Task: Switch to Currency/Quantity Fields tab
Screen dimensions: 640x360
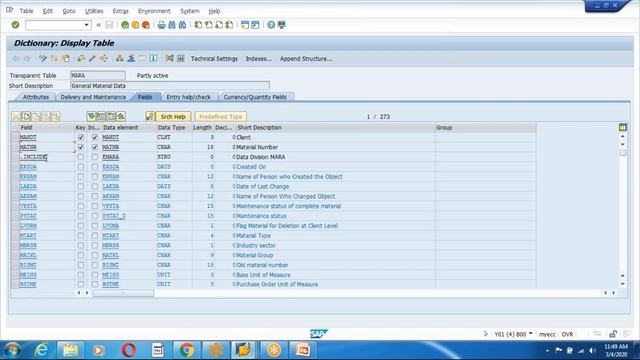Action: pos(255,97)
